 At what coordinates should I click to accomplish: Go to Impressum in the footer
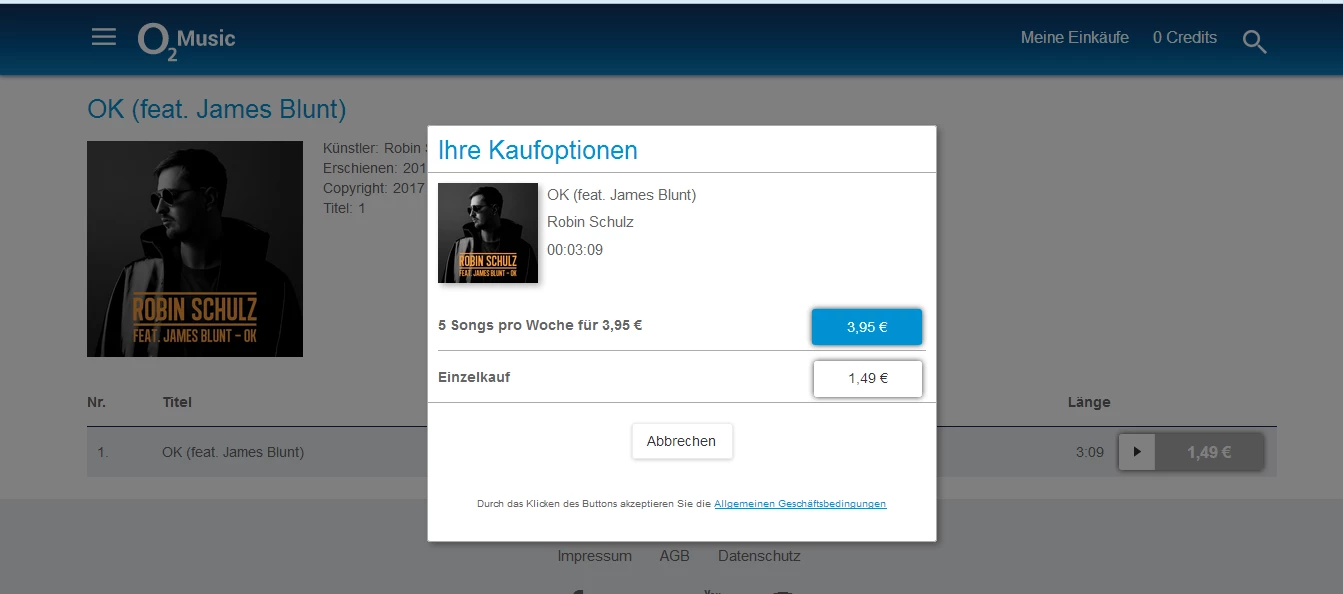tap(595, 556)
